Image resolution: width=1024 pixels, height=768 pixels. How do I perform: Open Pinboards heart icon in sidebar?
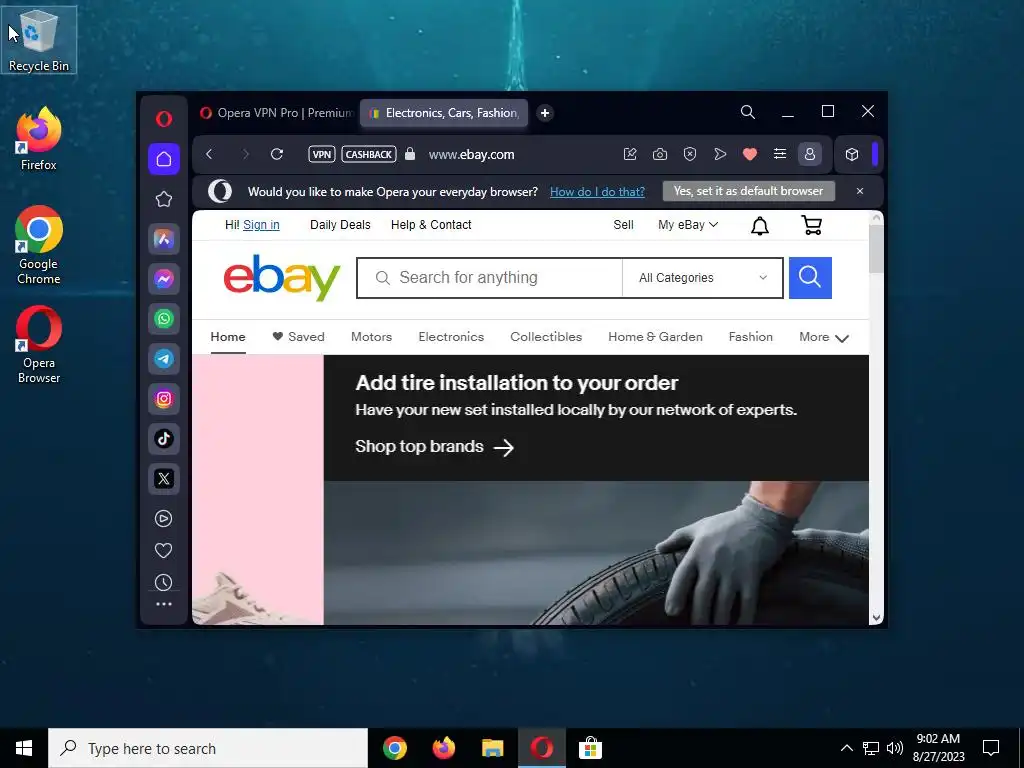tap(163, 551)
